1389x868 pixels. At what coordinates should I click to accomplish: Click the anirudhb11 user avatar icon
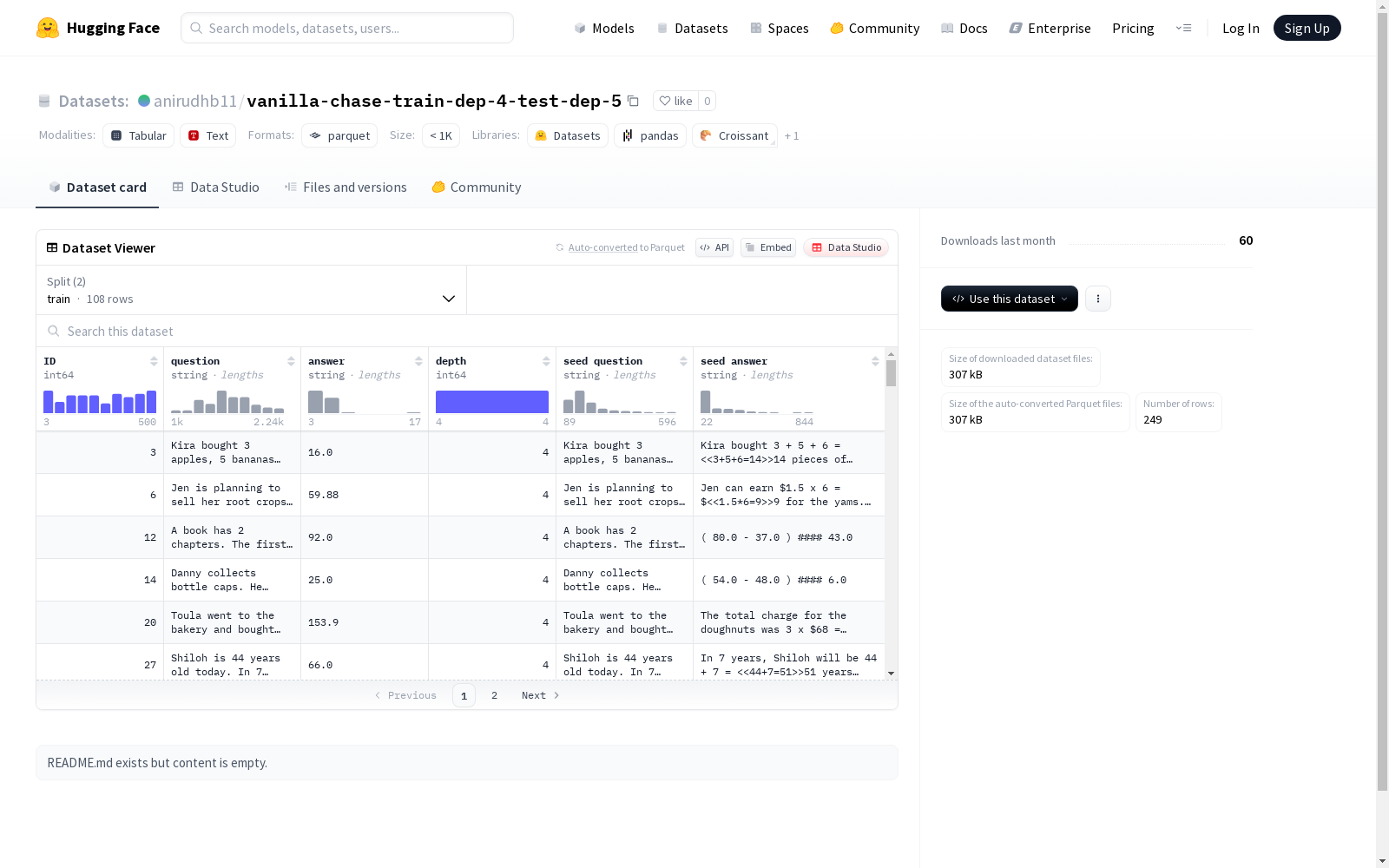pos(144,101)
